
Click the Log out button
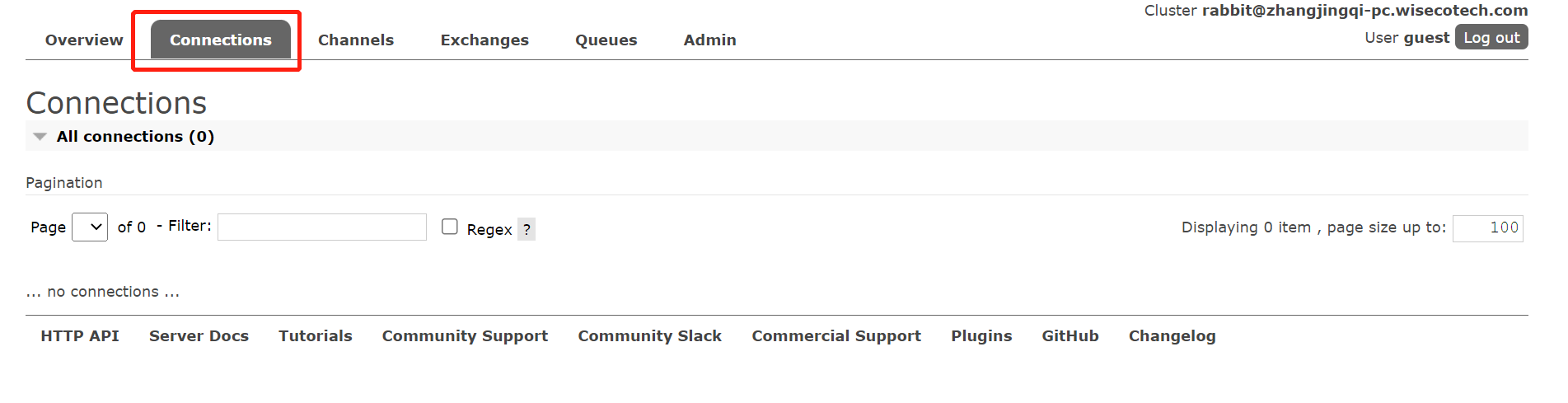1491,37
